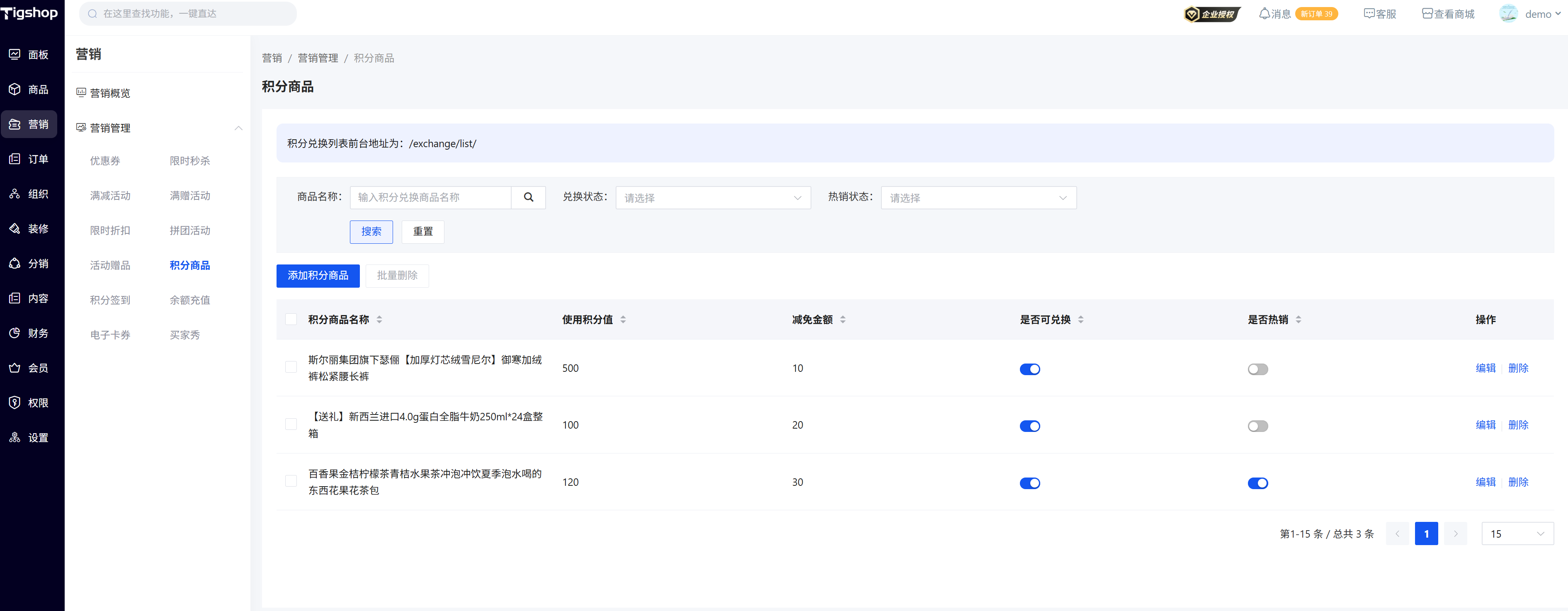Open the 财务 finance sidebar icon
The height and width of the screenshot is (611, 1568).
(x=15, y=333)
